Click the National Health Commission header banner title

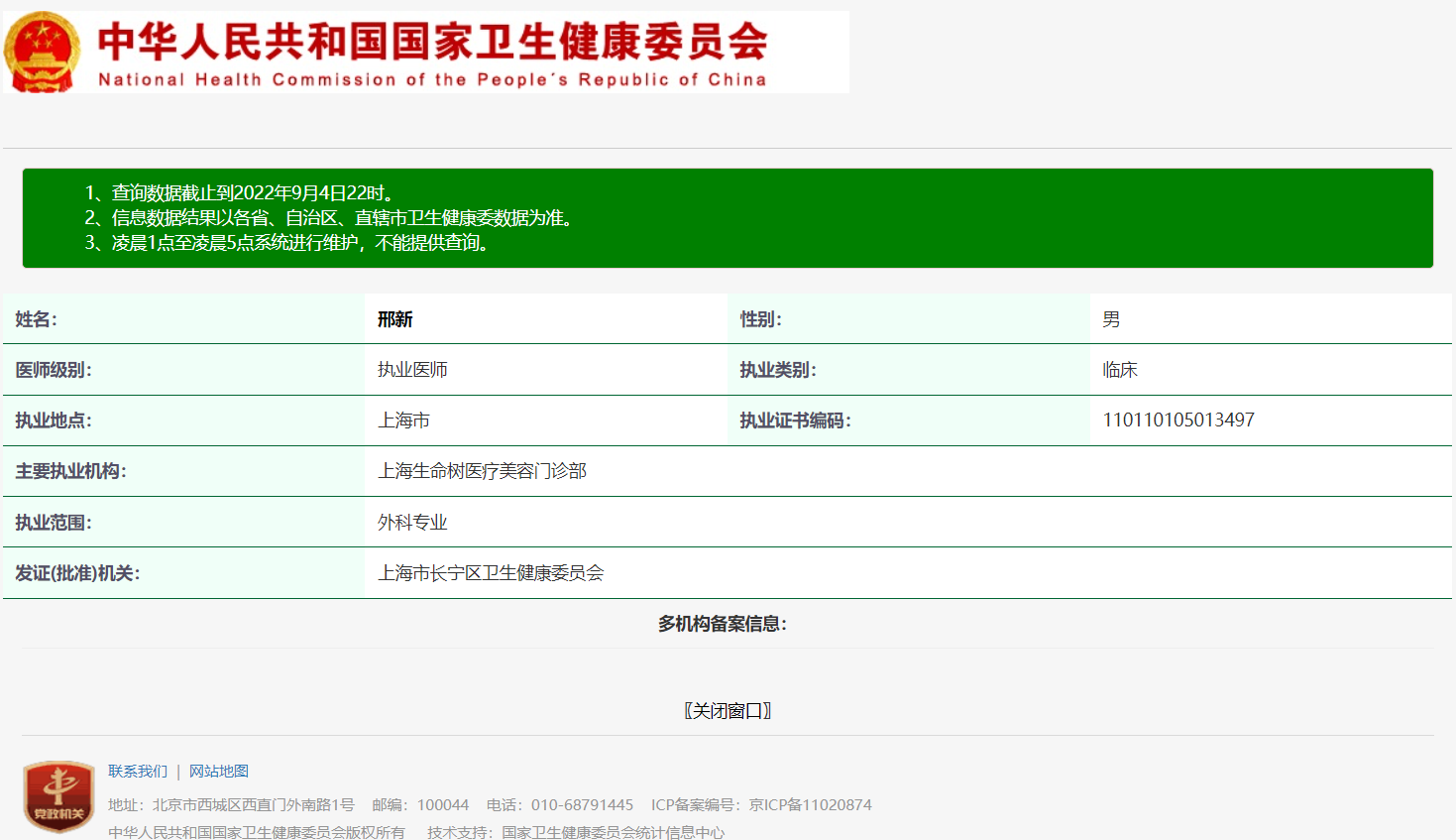(x=432, y=53)
